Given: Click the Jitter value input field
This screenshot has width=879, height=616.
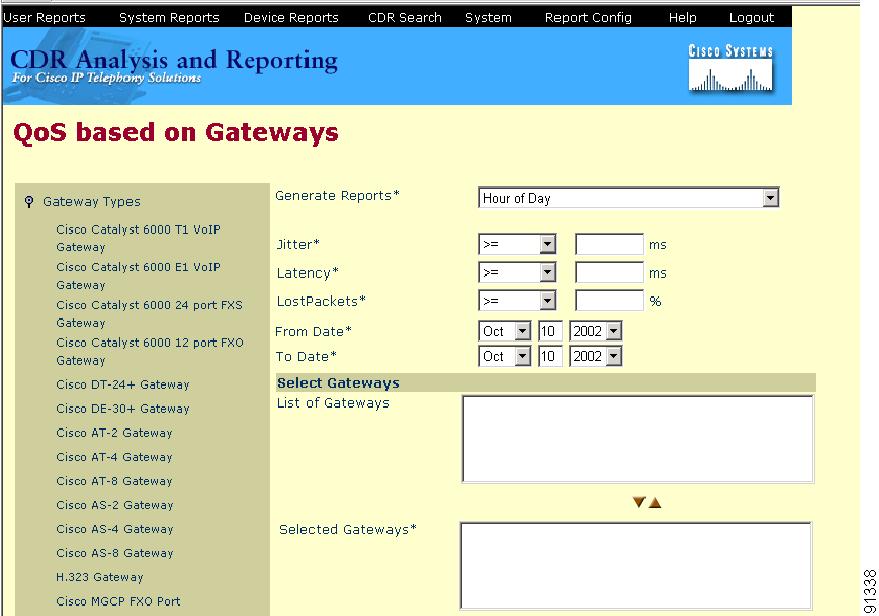Looking at the screenshot, I should 609,244.
